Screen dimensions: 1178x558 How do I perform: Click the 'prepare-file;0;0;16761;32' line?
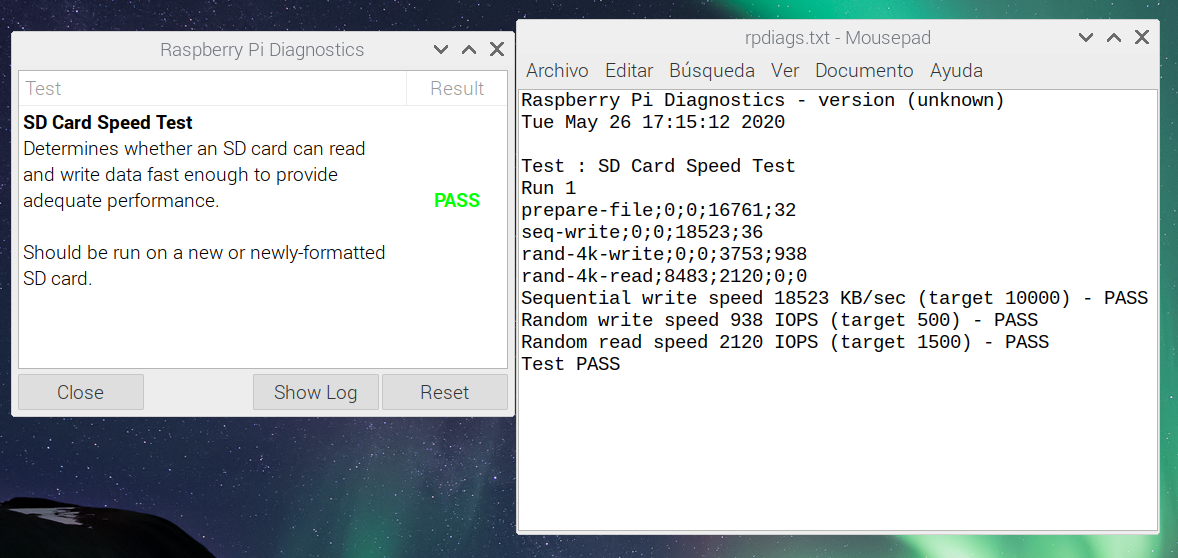(x=659, y=210)
